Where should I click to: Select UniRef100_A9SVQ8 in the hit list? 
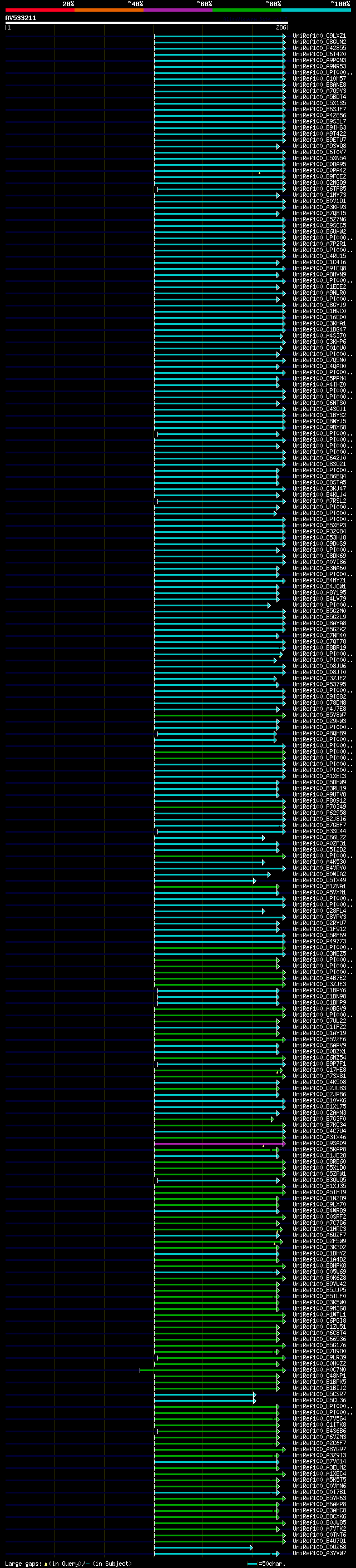319,147
